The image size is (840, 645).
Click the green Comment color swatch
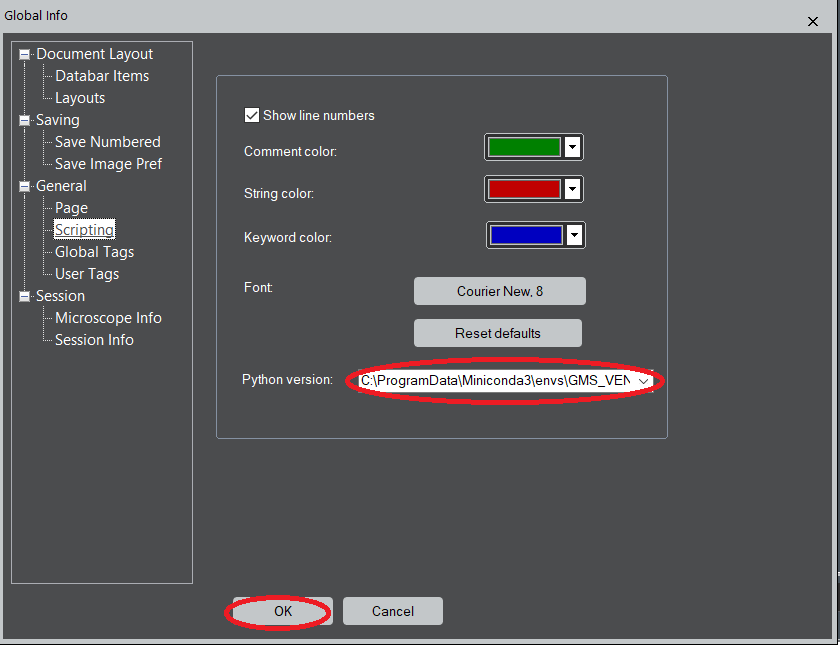[x=524, y=148]
